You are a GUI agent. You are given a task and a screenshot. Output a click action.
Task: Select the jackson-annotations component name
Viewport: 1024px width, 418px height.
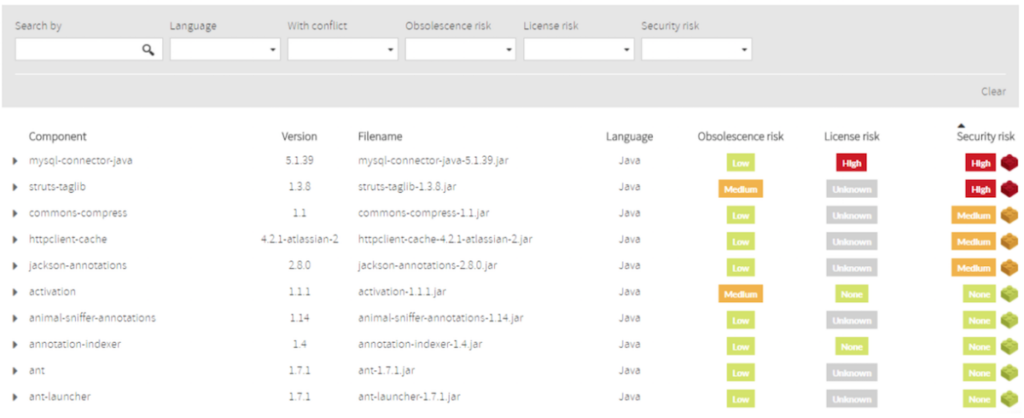coord(78,266)
